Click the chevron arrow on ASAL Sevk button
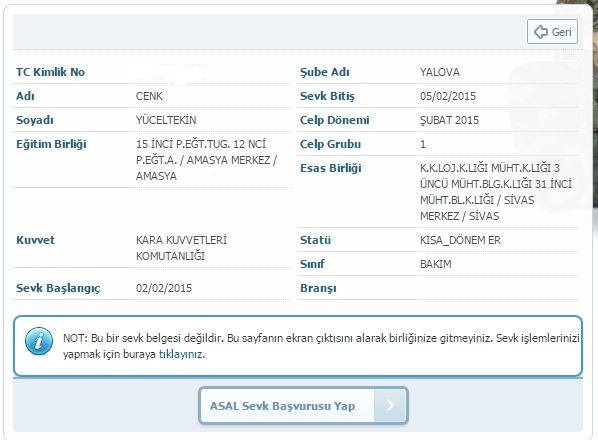Screen dimensions: 598x440 pyautogui.click(x=390, y=405)
